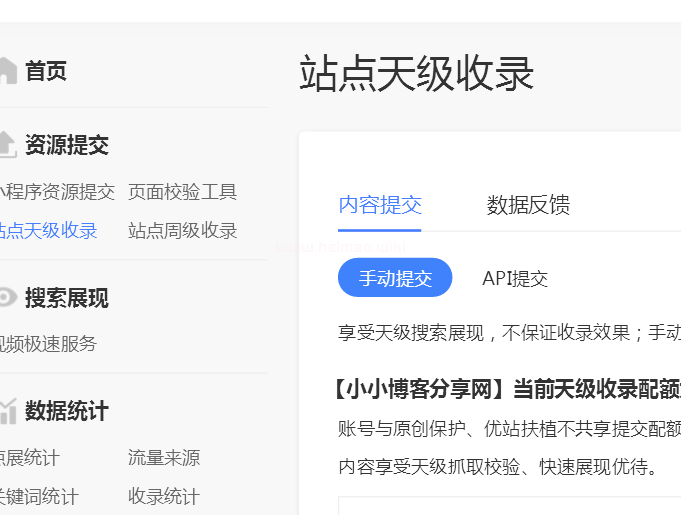Screen dimensions: 681x515
Task: Go to 页面校验工具 page
Action: click(x=182, y=192)
